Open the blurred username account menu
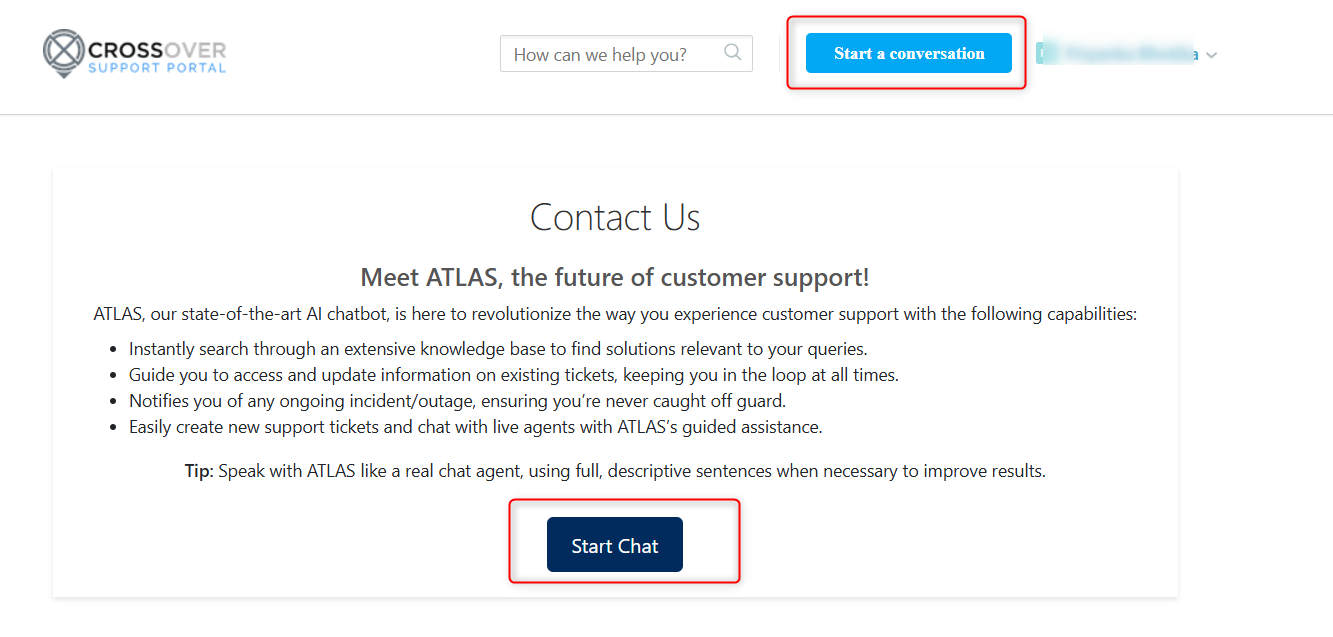Screen dimensions: 1333x637 [x=1128, y=54]
